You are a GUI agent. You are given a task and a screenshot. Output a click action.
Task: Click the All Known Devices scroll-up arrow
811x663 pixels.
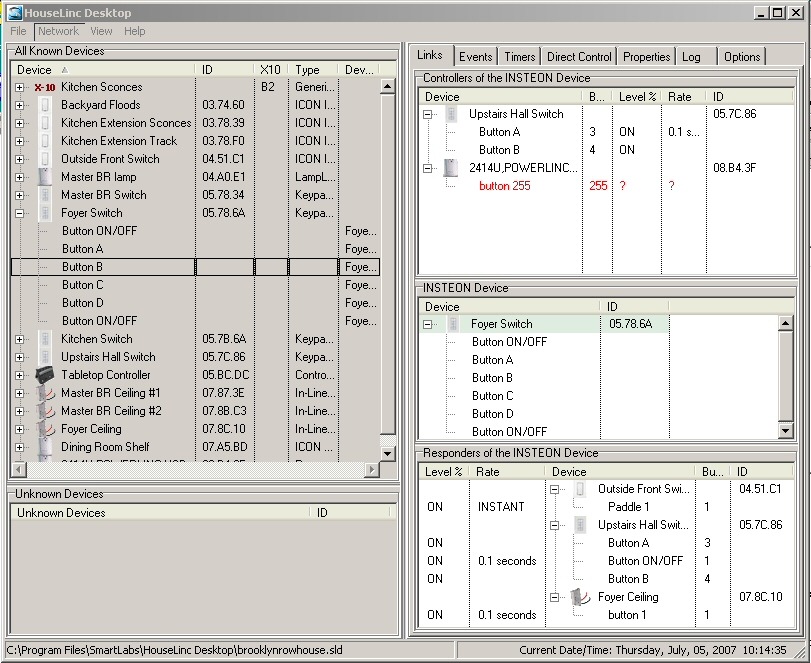click(x=387, y=86)
